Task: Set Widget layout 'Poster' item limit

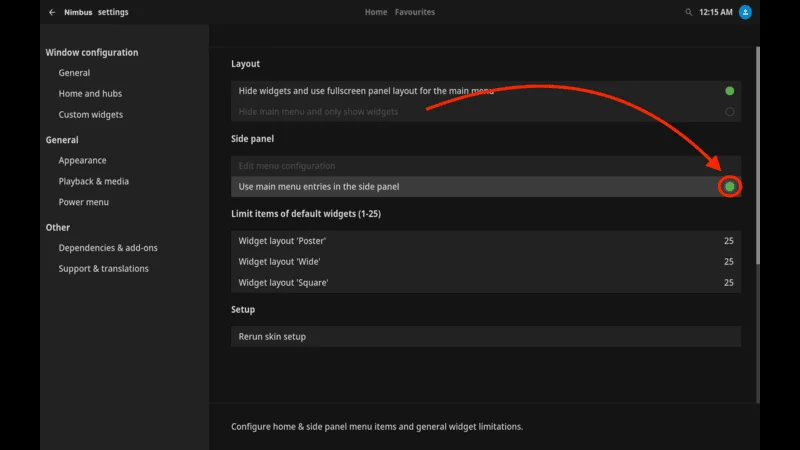Action: click(x=486, y=241)
